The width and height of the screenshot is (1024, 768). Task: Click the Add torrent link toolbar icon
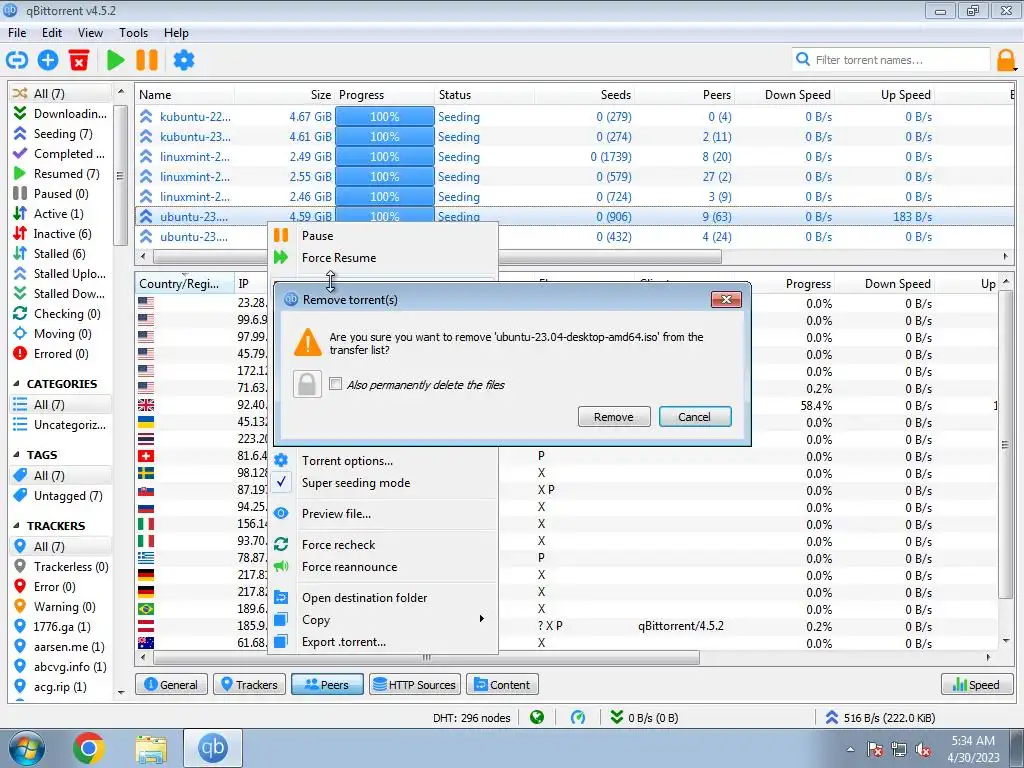pos(17,60)
